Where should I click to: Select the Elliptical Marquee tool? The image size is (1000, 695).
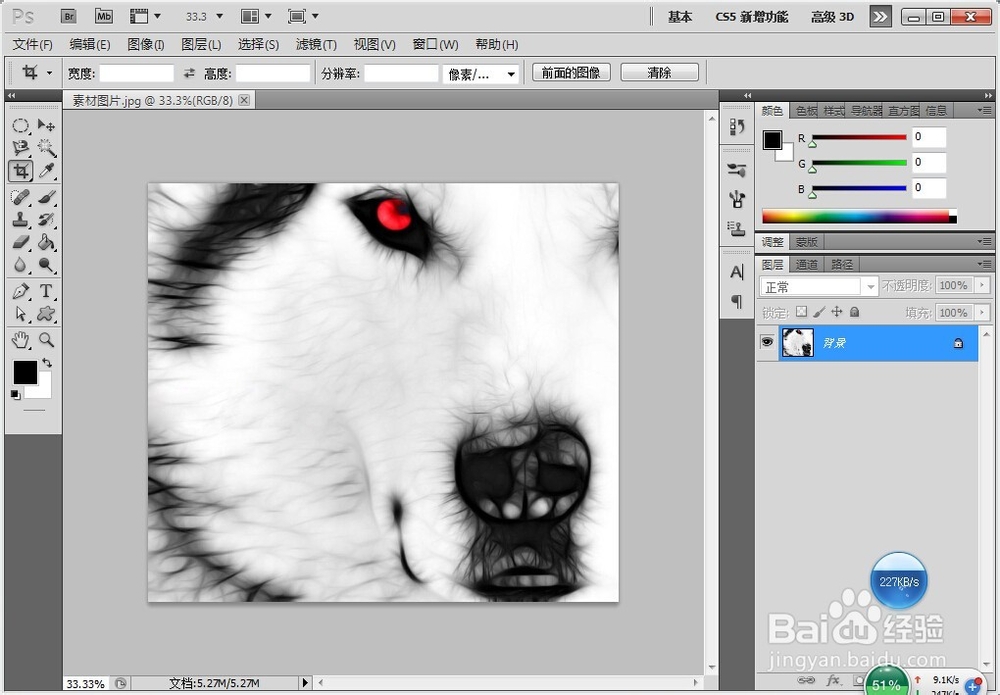(20, 126)
